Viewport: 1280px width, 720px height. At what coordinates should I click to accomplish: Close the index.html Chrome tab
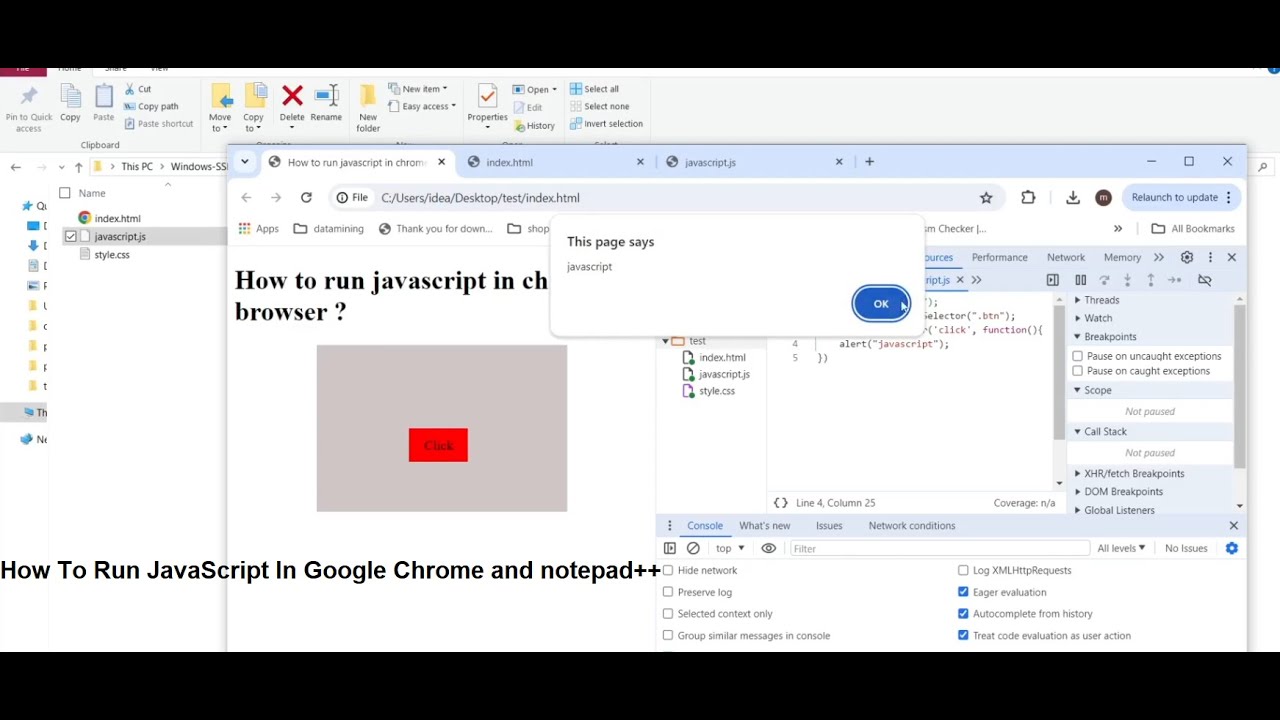641,162
